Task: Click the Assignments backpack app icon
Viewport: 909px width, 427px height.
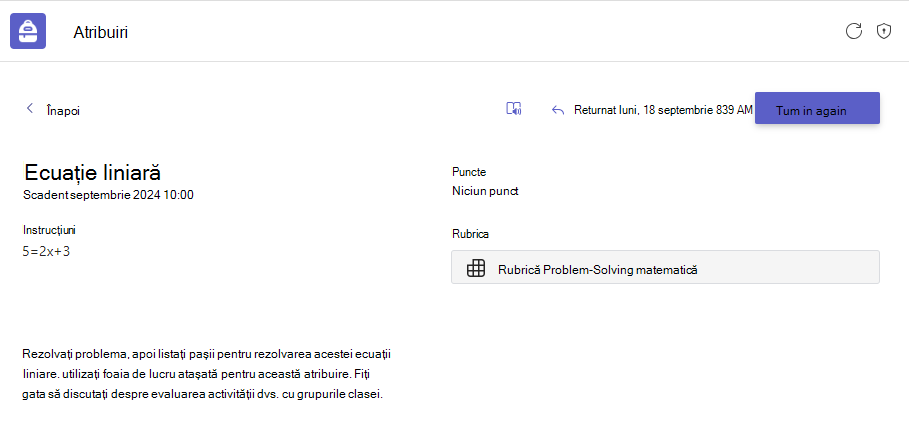Action: coord(28,31)
